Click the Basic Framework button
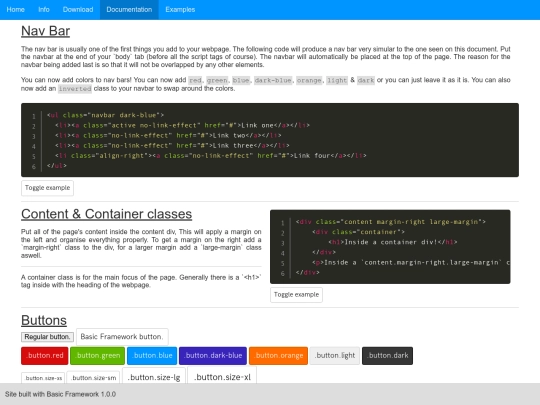540x405 pixels. point(122,336)
